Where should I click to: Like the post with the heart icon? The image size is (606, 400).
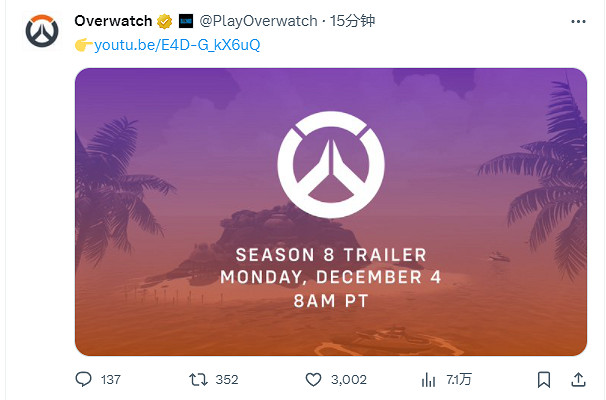coord(313,380)
